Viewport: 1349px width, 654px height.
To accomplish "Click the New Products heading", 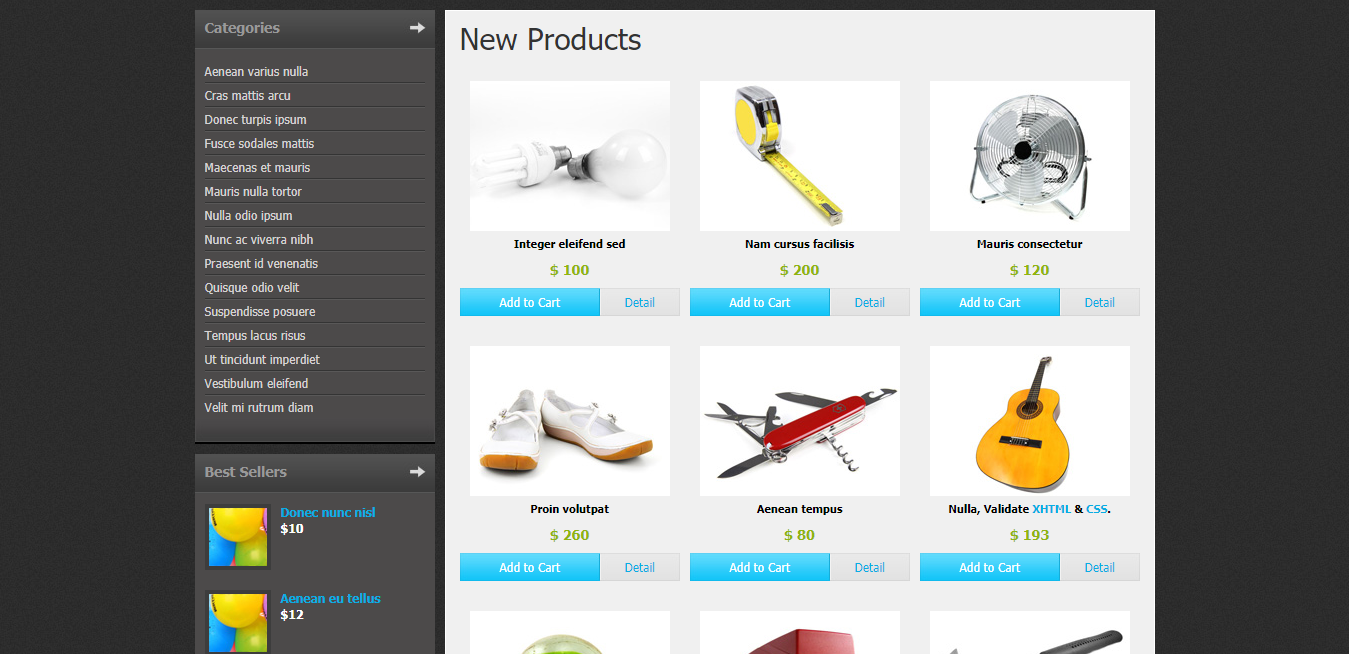I will coord(550,40).
